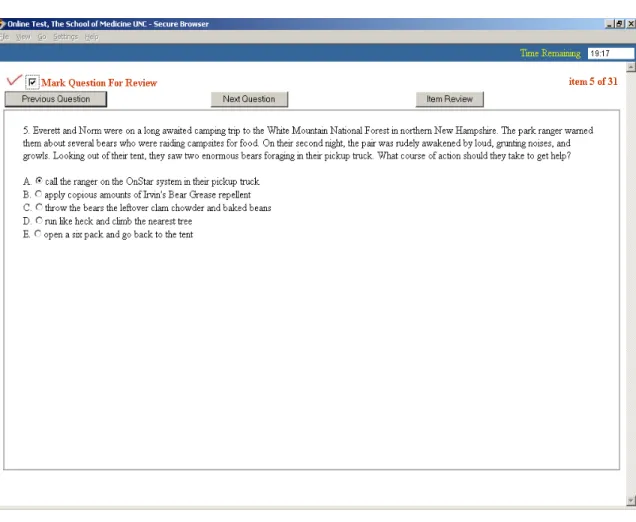Pick answer D run and climb tree
This screenshot has height=522, width=636.
(39, 220)
